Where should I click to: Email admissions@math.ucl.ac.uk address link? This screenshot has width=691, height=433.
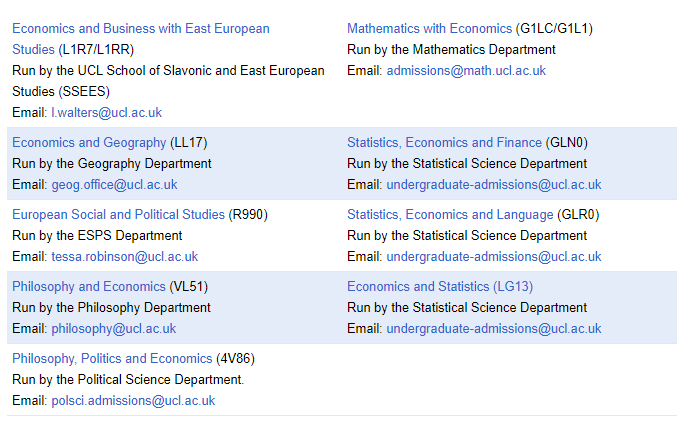tap(466, 71)
